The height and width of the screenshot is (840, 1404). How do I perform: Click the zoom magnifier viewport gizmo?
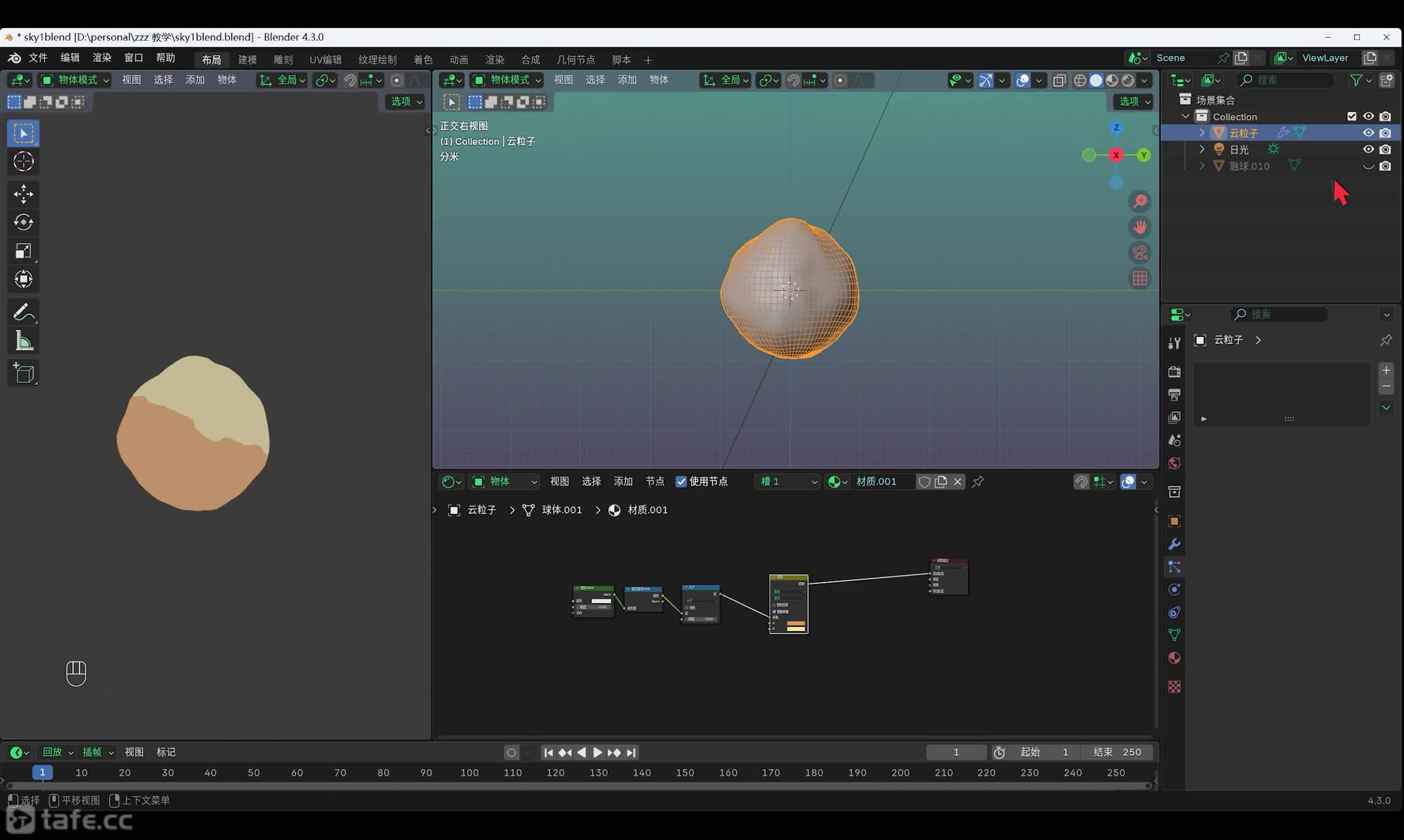point(1140,202)
